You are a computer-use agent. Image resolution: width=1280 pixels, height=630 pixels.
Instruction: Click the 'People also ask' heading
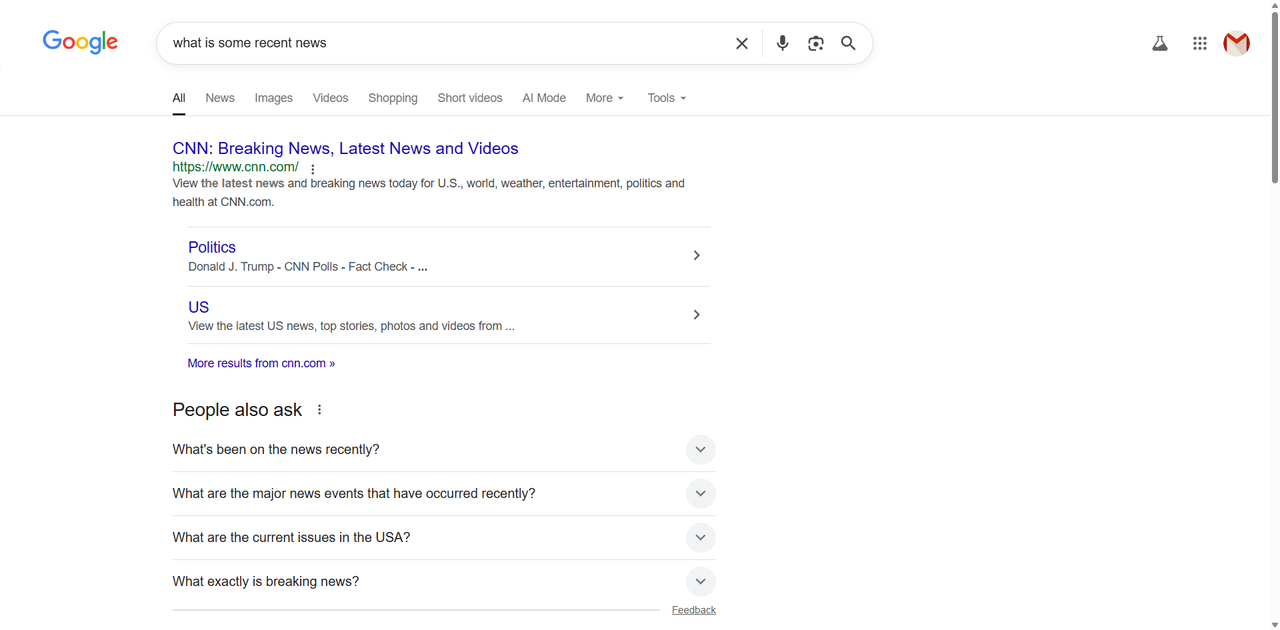237,410
